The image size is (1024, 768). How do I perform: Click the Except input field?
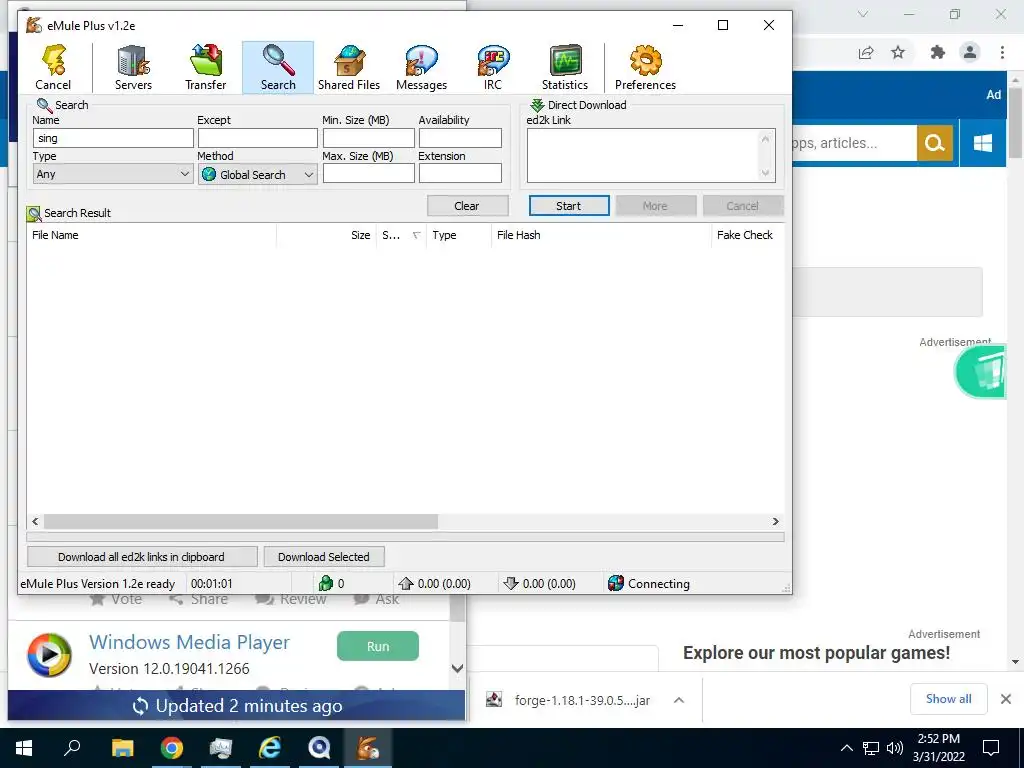(257, 138)
